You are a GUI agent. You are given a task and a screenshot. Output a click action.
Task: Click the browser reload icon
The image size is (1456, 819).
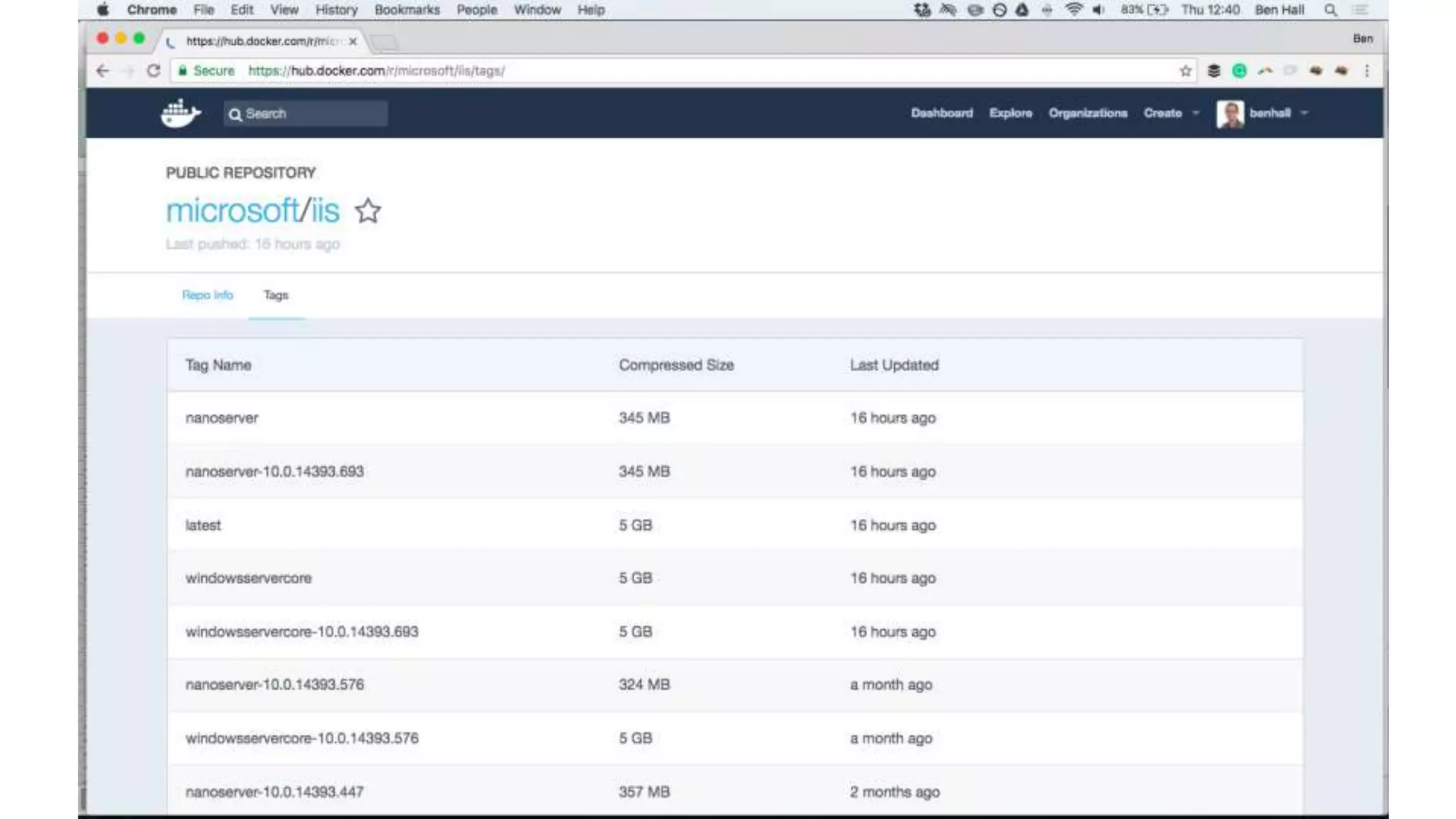(x=153, y=70)
